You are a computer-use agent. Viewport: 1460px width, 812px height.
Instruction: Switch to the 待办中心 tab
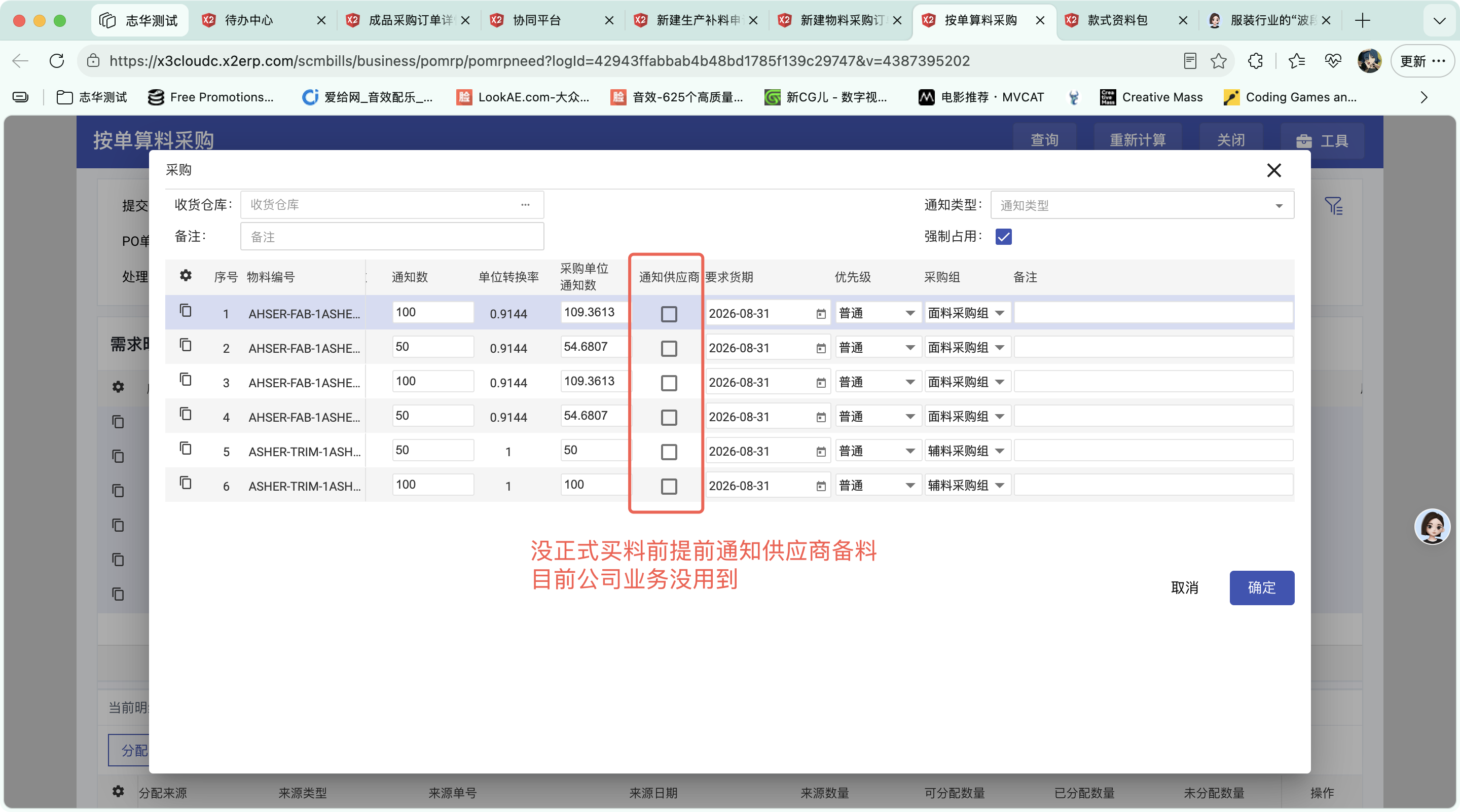pyautogui.click(x=264, y=20)
